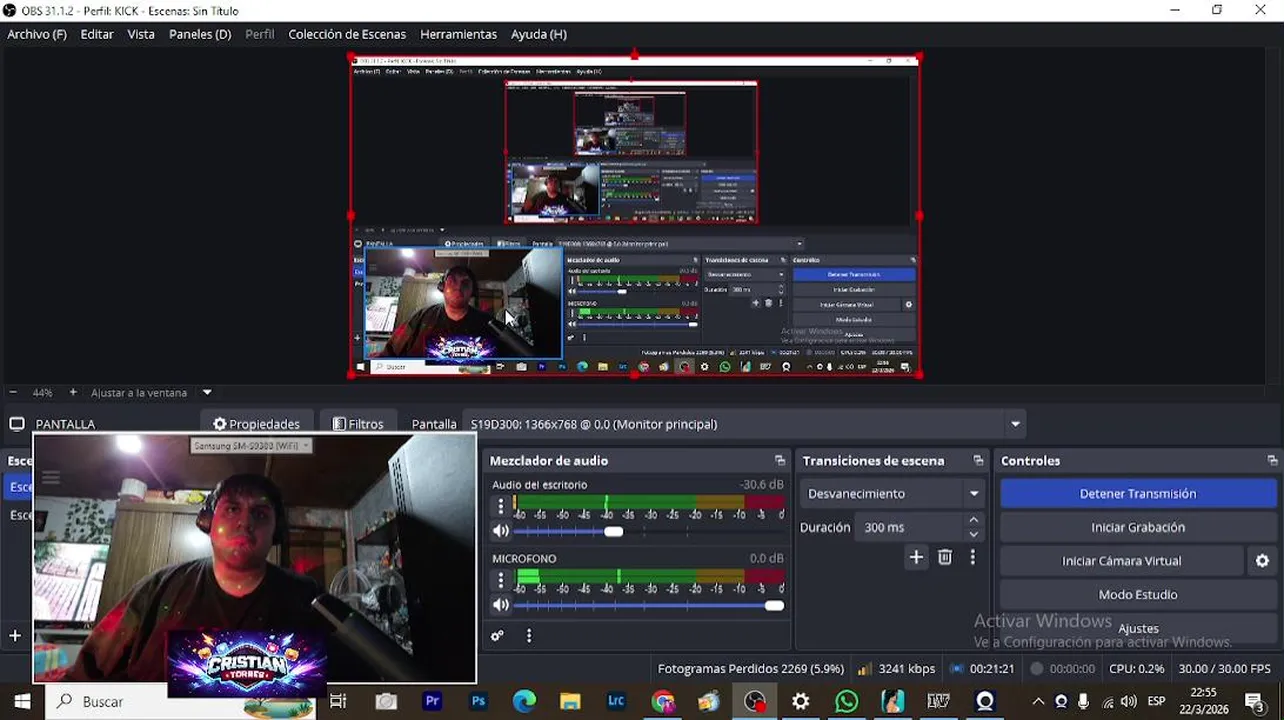Viewport: 1284px width, 720px height.
Task: Mute Audio del escritorio speaker
Action: coord(501,531)
